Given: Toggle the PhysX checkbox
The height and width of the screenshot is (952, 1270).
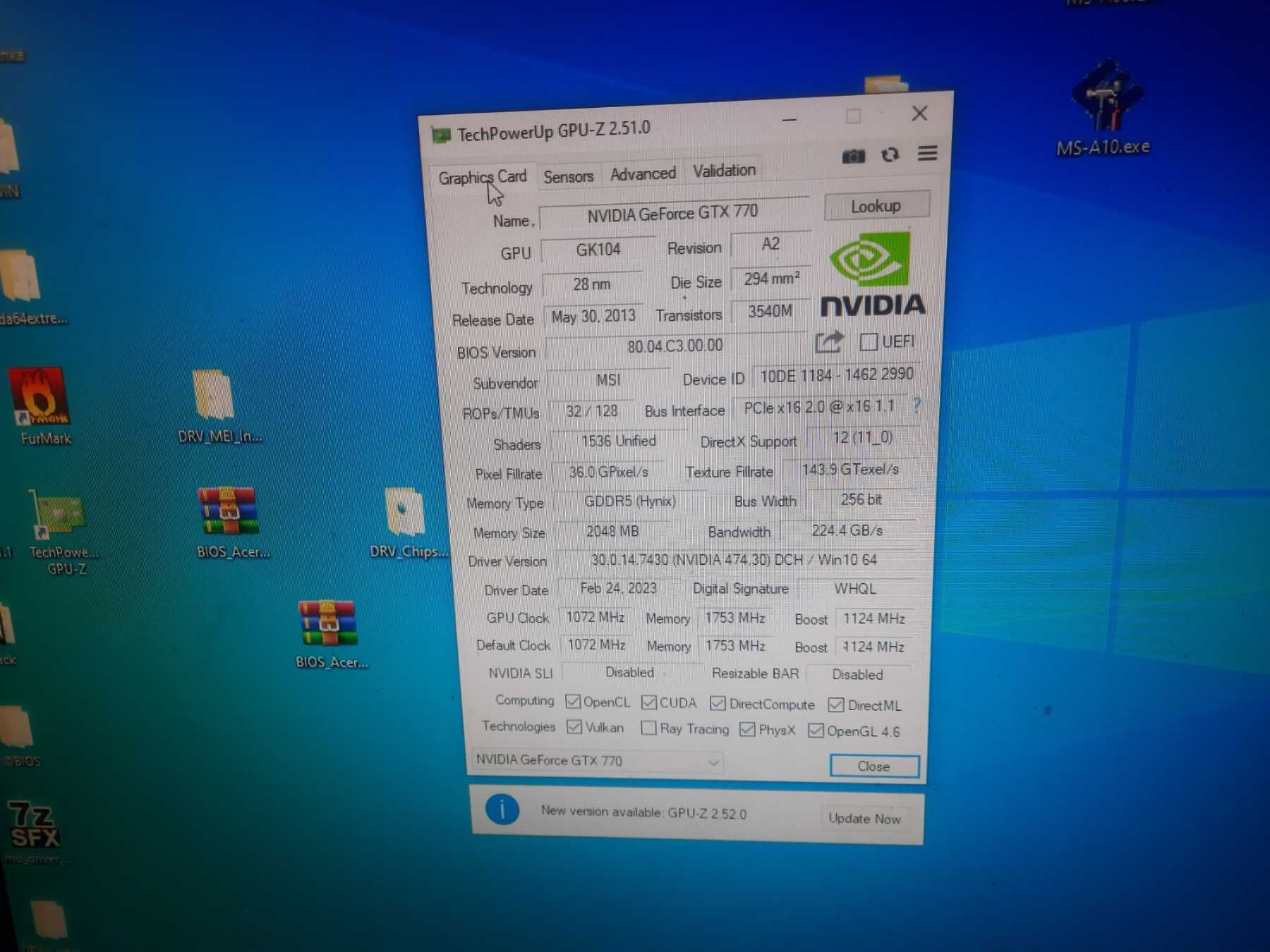Looking at the screenshot, I should [x=747, y=729].
